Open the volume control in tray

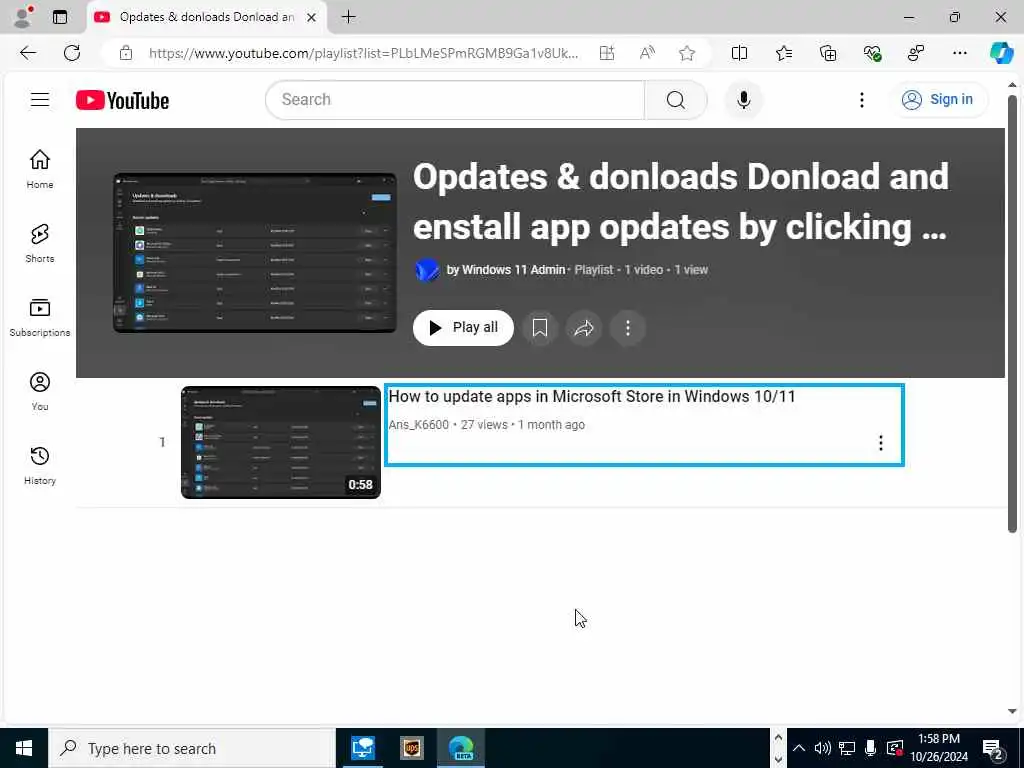click(823, 748)
